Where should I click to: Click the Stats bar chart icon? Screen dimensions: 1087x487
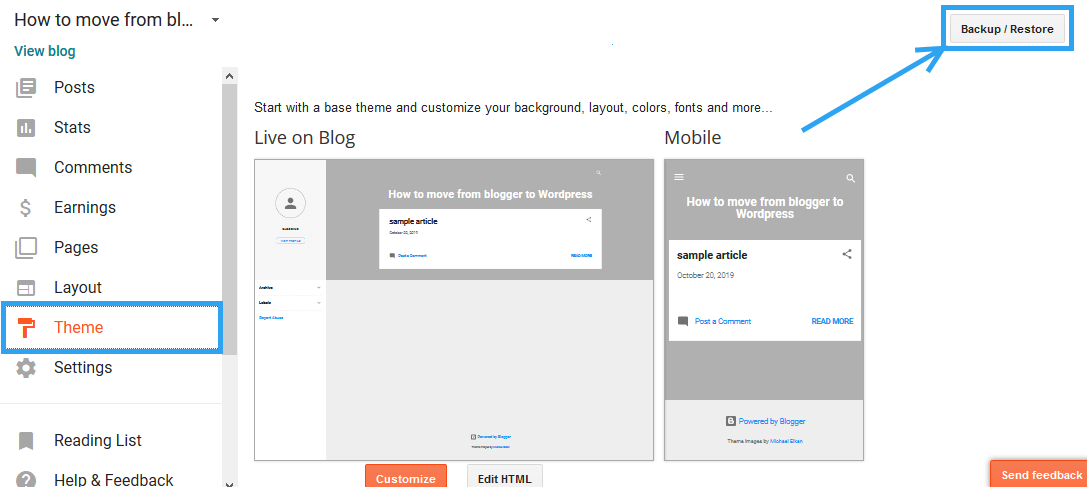pos(26,128)
